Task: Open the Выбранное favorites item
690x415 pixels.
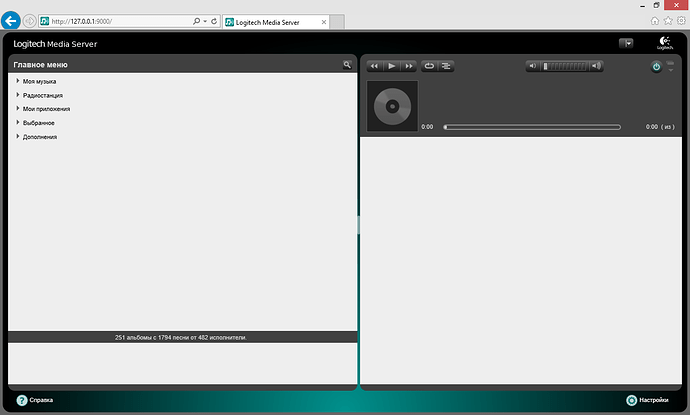Action: click(41, 122)
